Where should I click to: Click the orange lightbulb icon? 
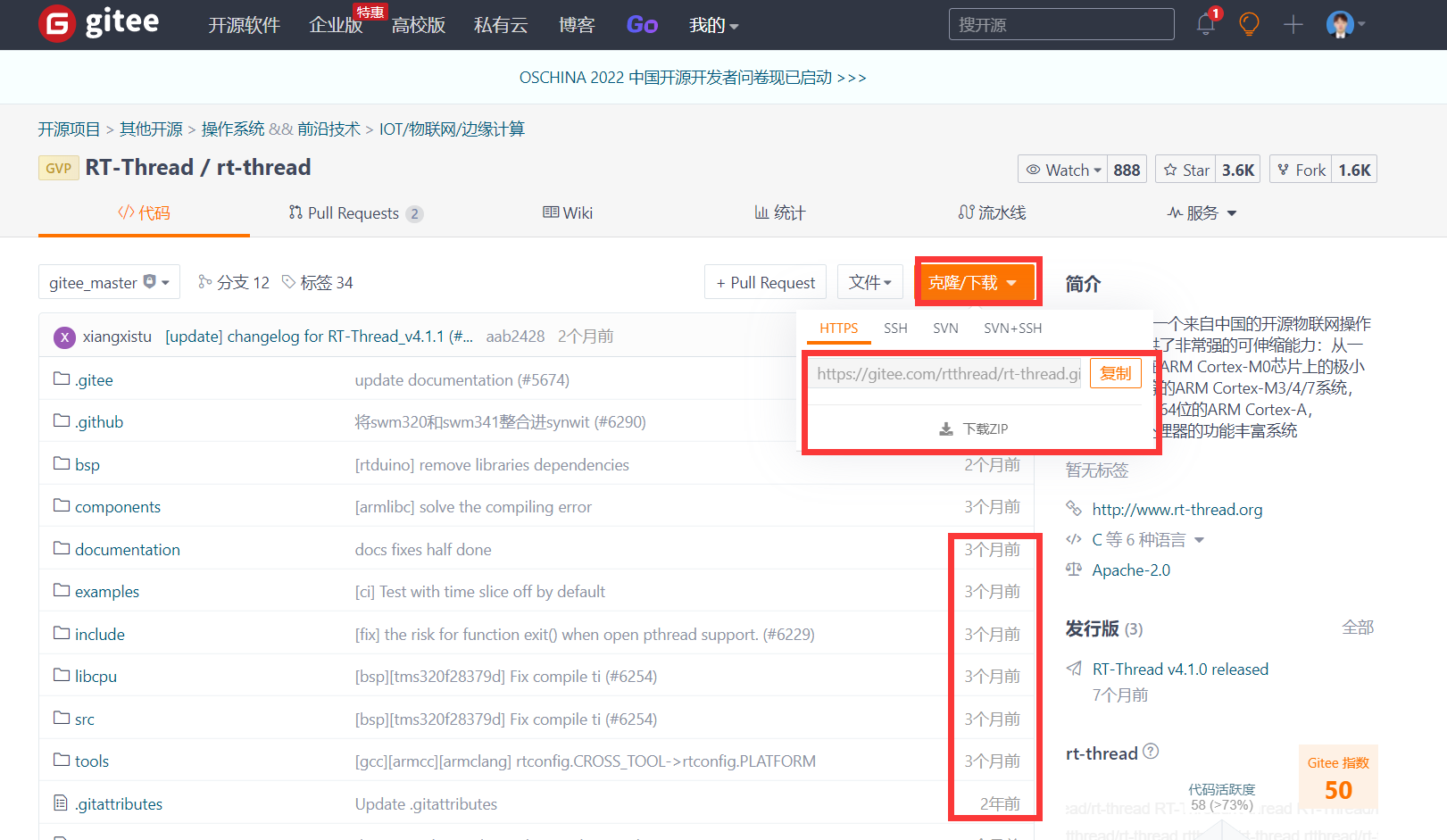point(1249,24)
